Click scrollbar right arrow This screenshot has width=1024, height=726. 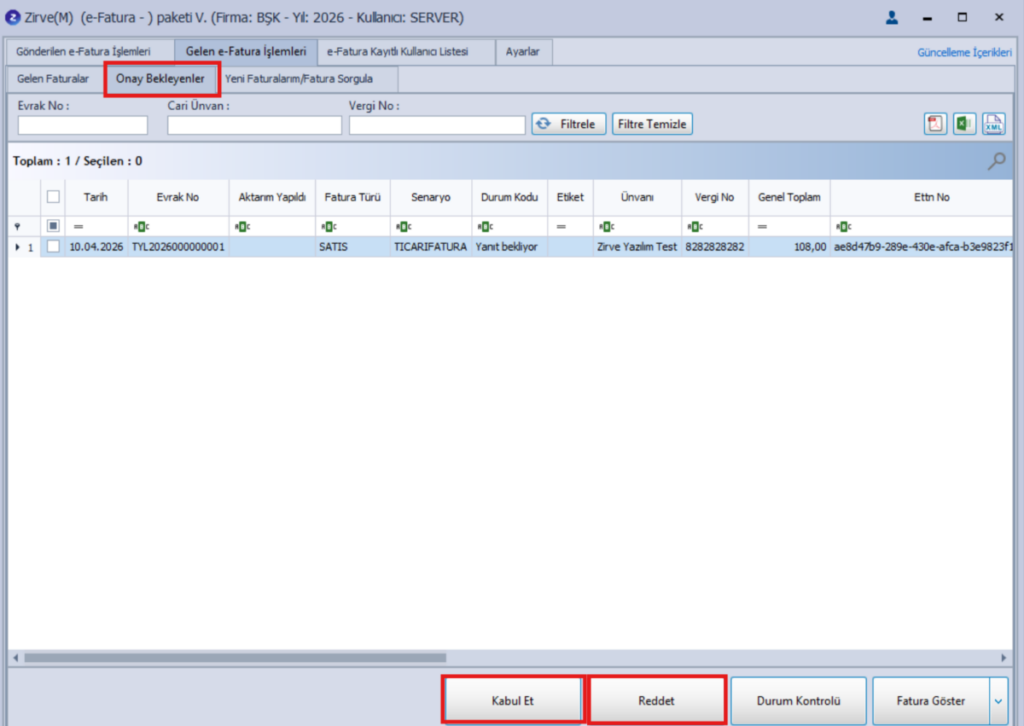(x=1004, y=657)
